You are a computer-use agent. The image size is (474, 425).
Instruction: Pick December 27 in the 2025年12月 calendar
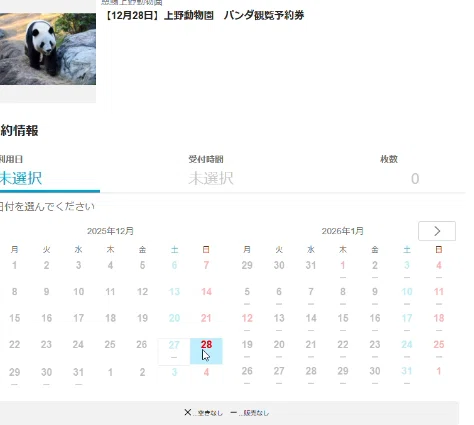[174, 351]
